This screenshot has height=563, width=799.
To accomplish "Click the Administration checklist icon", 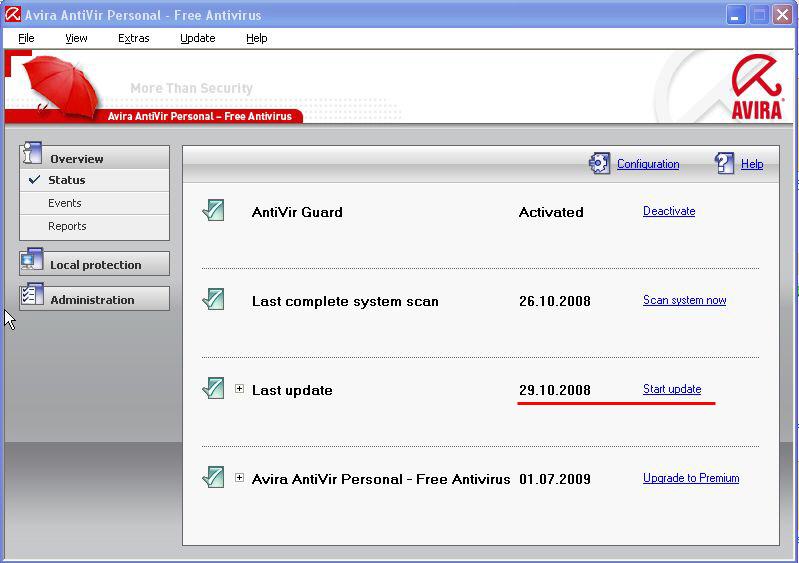I will click(32, 294).
